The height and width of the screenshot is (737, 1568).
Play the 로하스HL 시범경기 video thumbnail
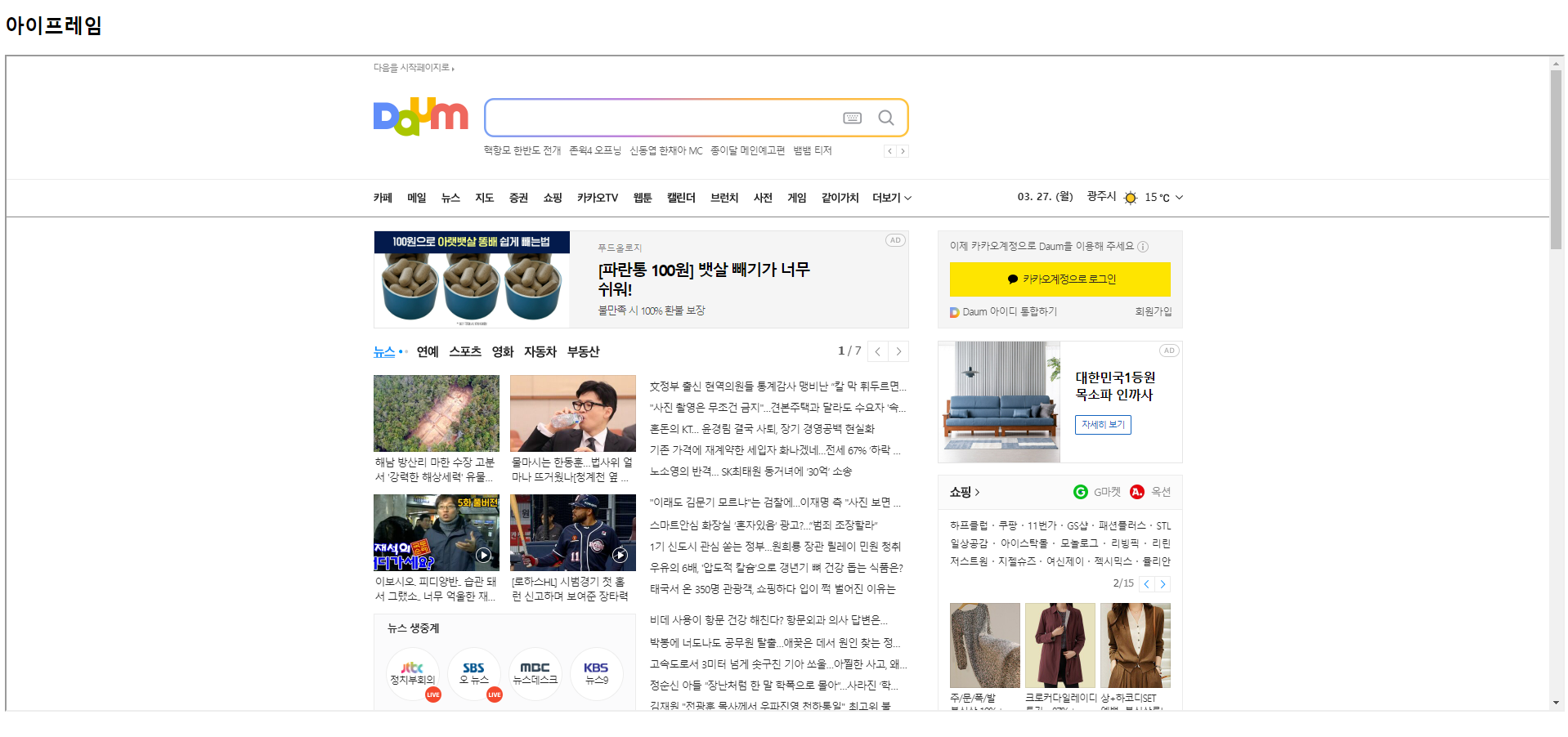coord(573,533)
